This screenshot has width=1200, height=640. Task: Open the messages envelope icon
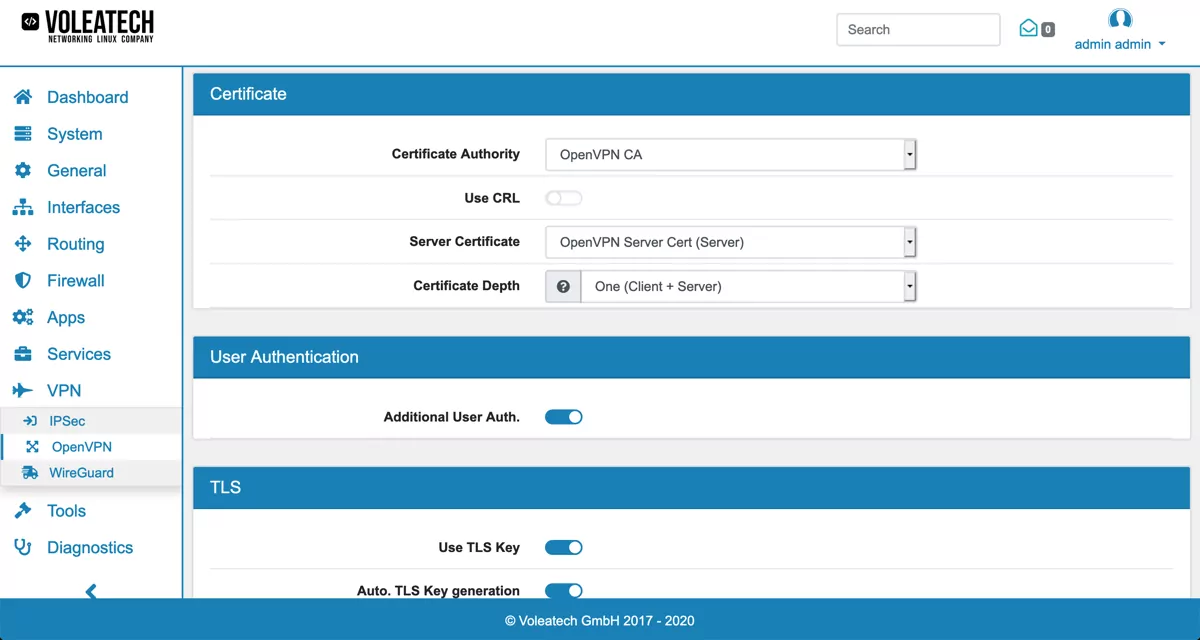[1029, 29]
